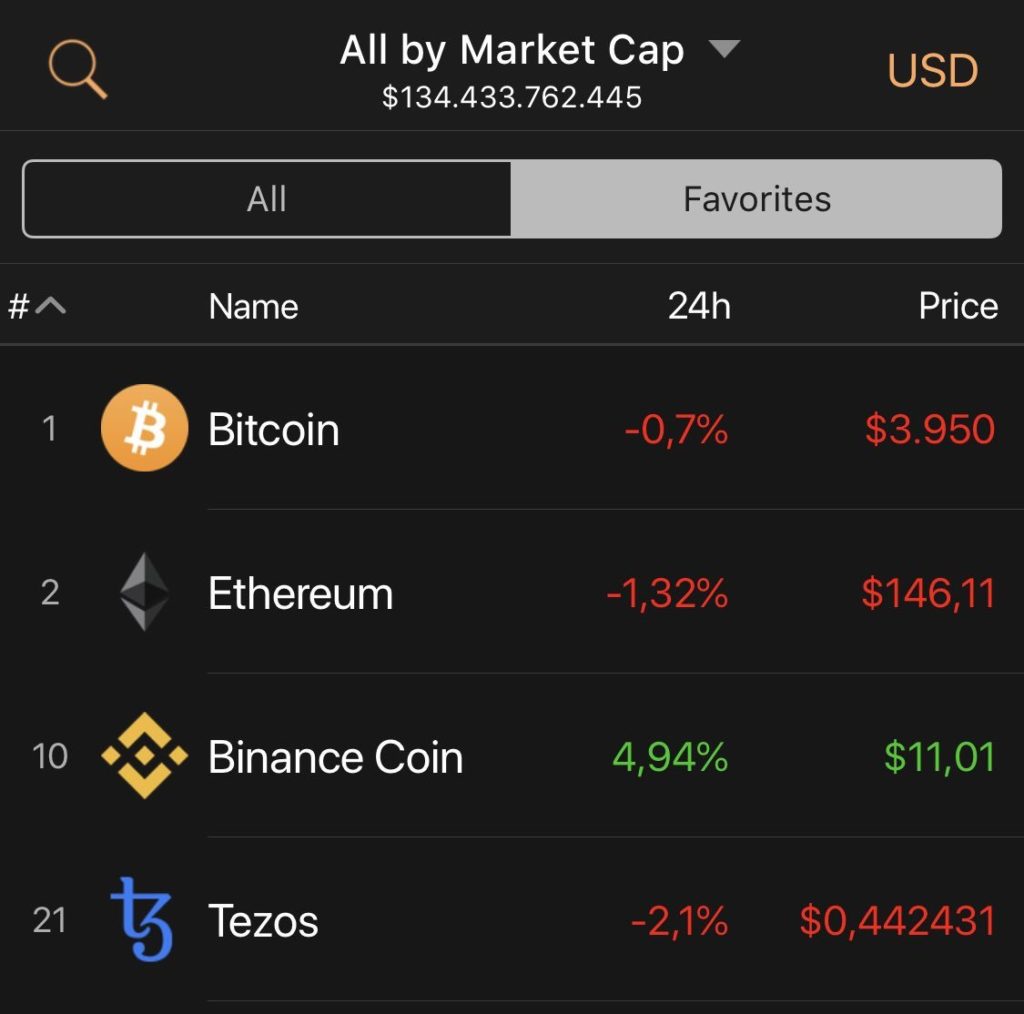Toggle rank sort order arrow
This screenshot has width=1024, height=1014.
pyautogui.click(x=50, y=306)
